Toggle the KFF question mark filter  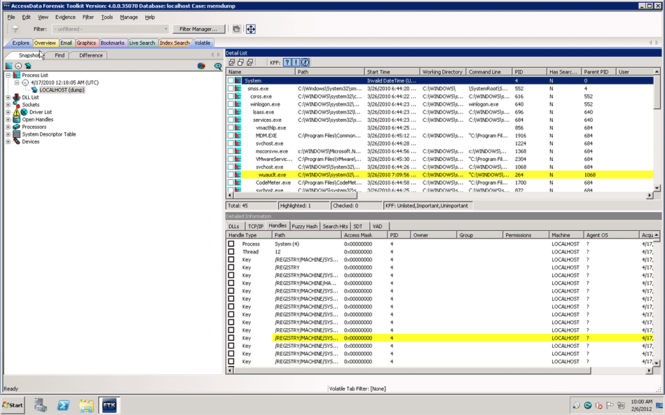tap(287, 62)
